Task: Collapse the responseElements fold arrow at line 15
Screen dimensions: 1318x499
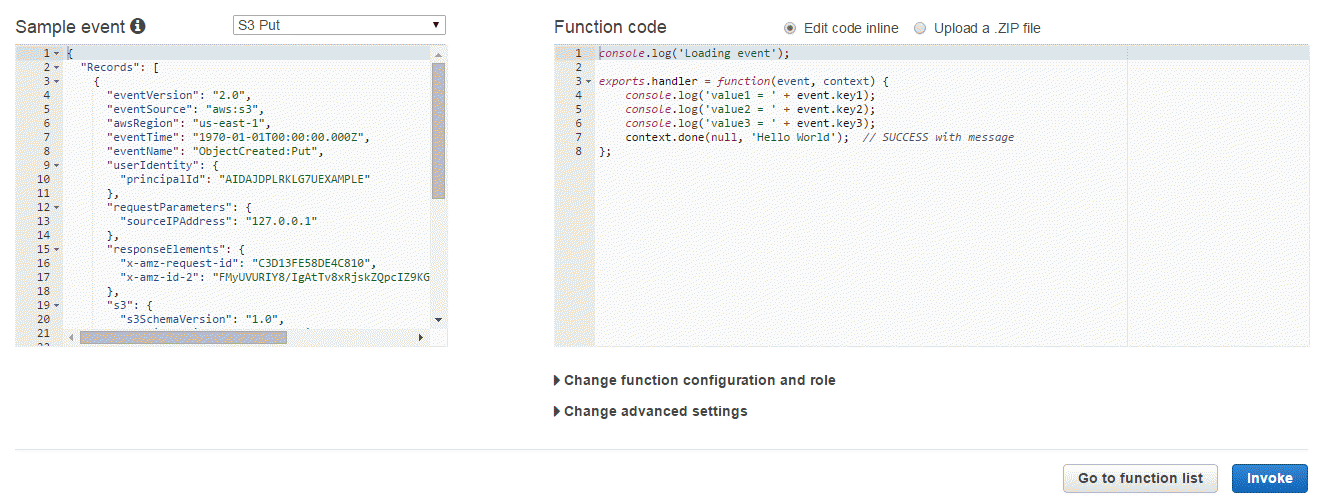Action: point(57,249)
